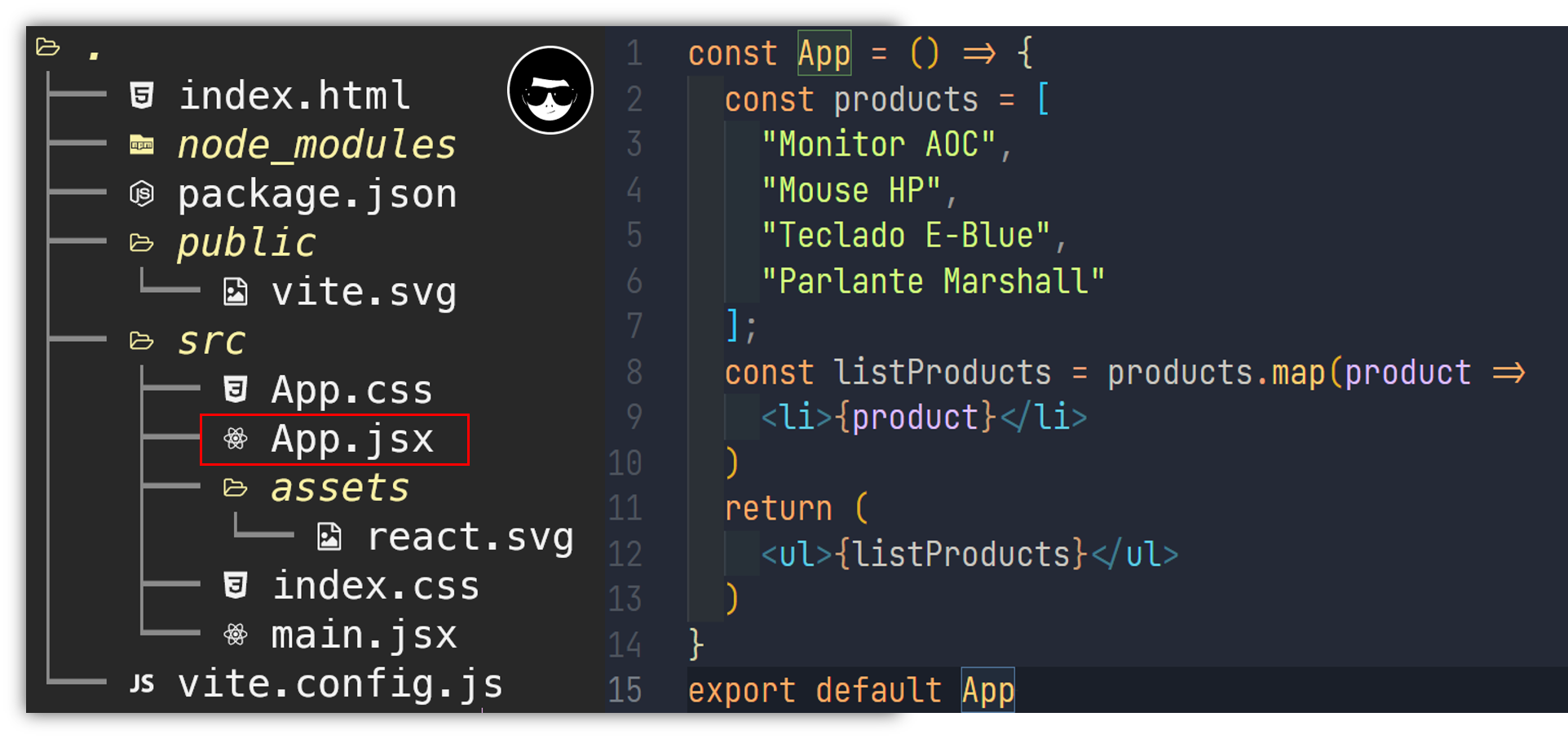The image size is (1568, 739).
Task: Click the HTML5 icon beside index.html
Action: pyautogui.click(x=142, y=95)
